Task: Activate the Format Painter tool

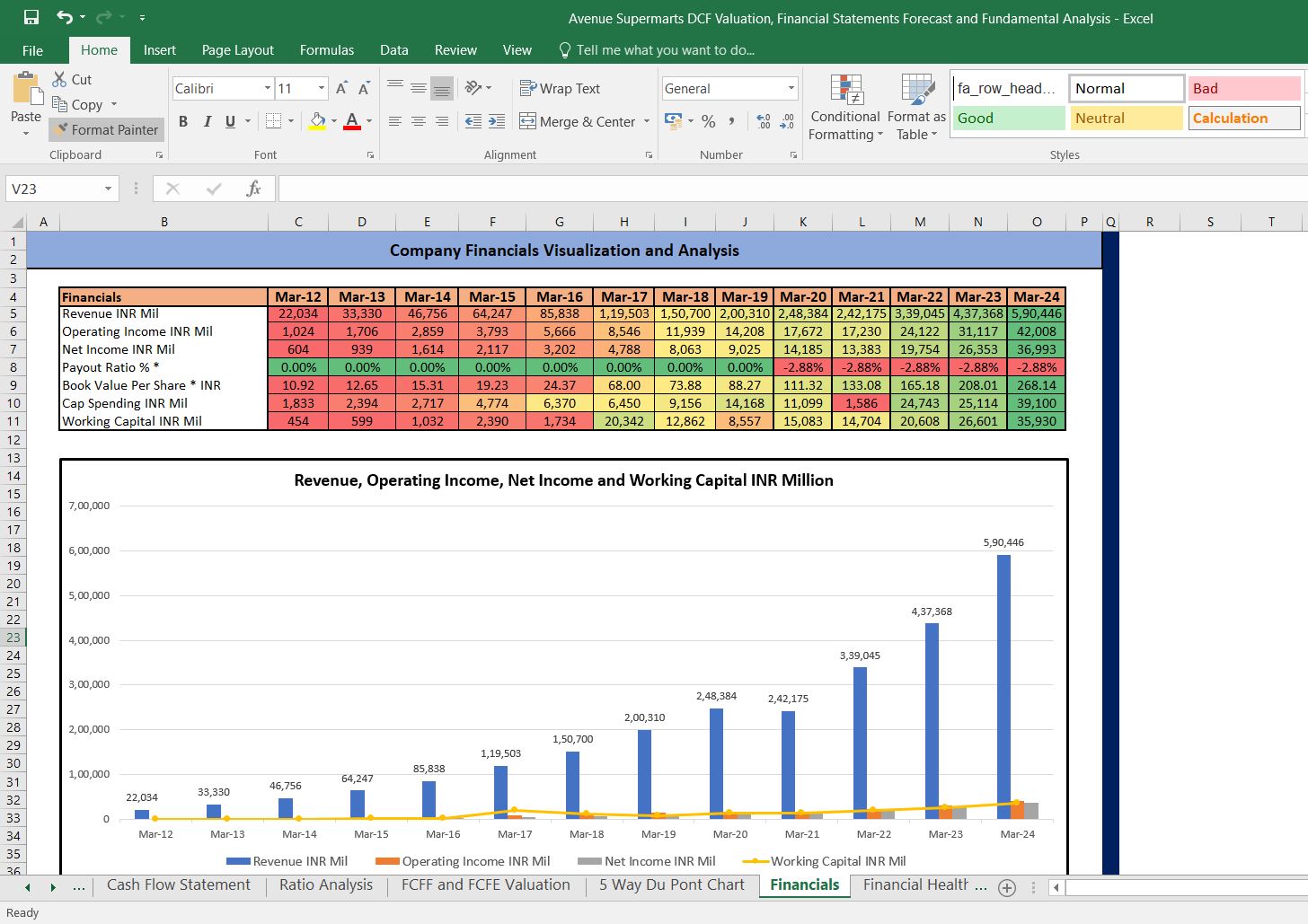Action: click(106, 129)
